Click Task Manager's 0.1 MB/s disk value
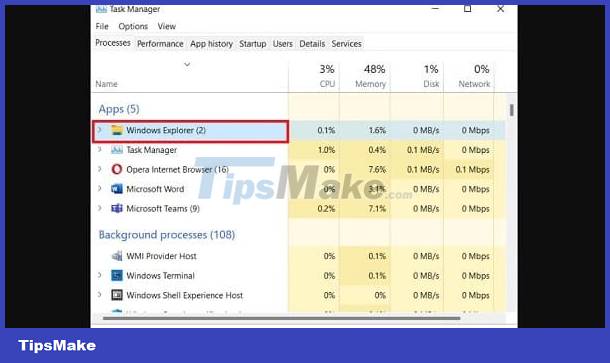The height and width of the screenshot is (363, 610). tap(423, 150)
